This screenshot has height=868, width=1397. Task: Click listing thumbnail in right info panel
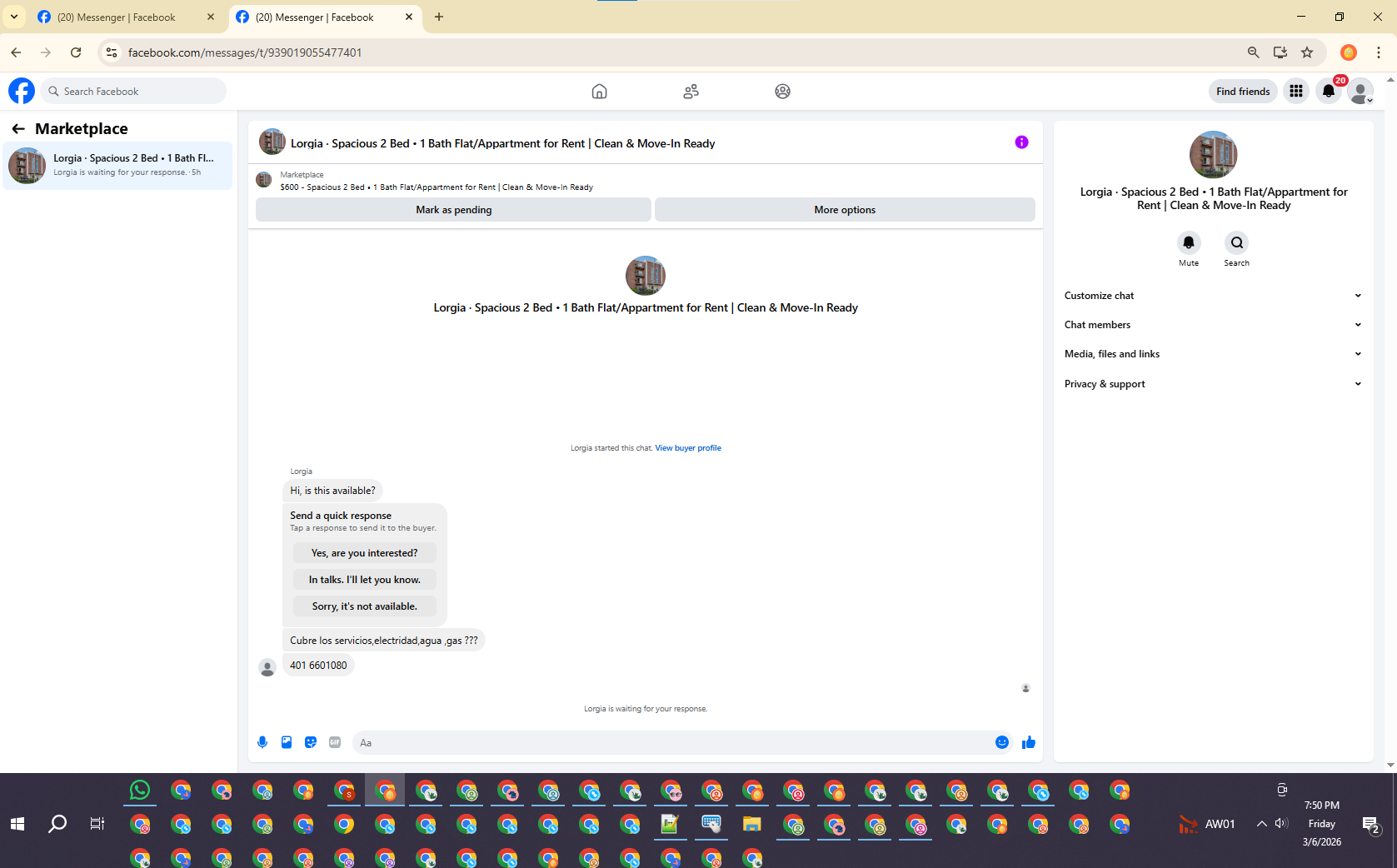click(1213, 155)
